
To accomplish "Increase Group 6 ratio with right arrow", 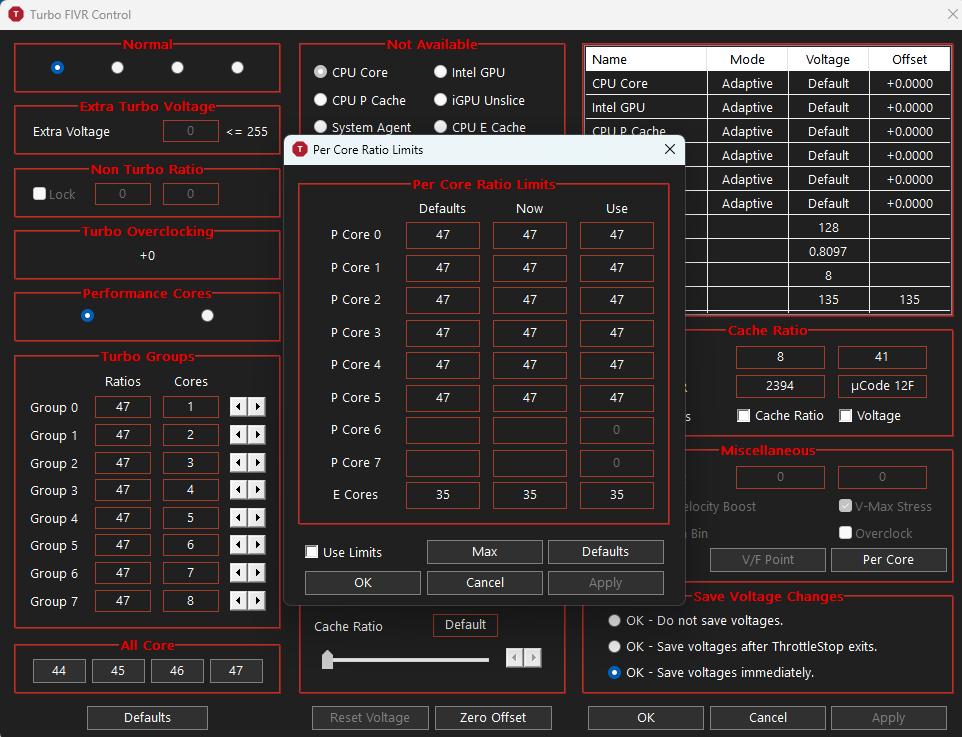I will [257, 573].
